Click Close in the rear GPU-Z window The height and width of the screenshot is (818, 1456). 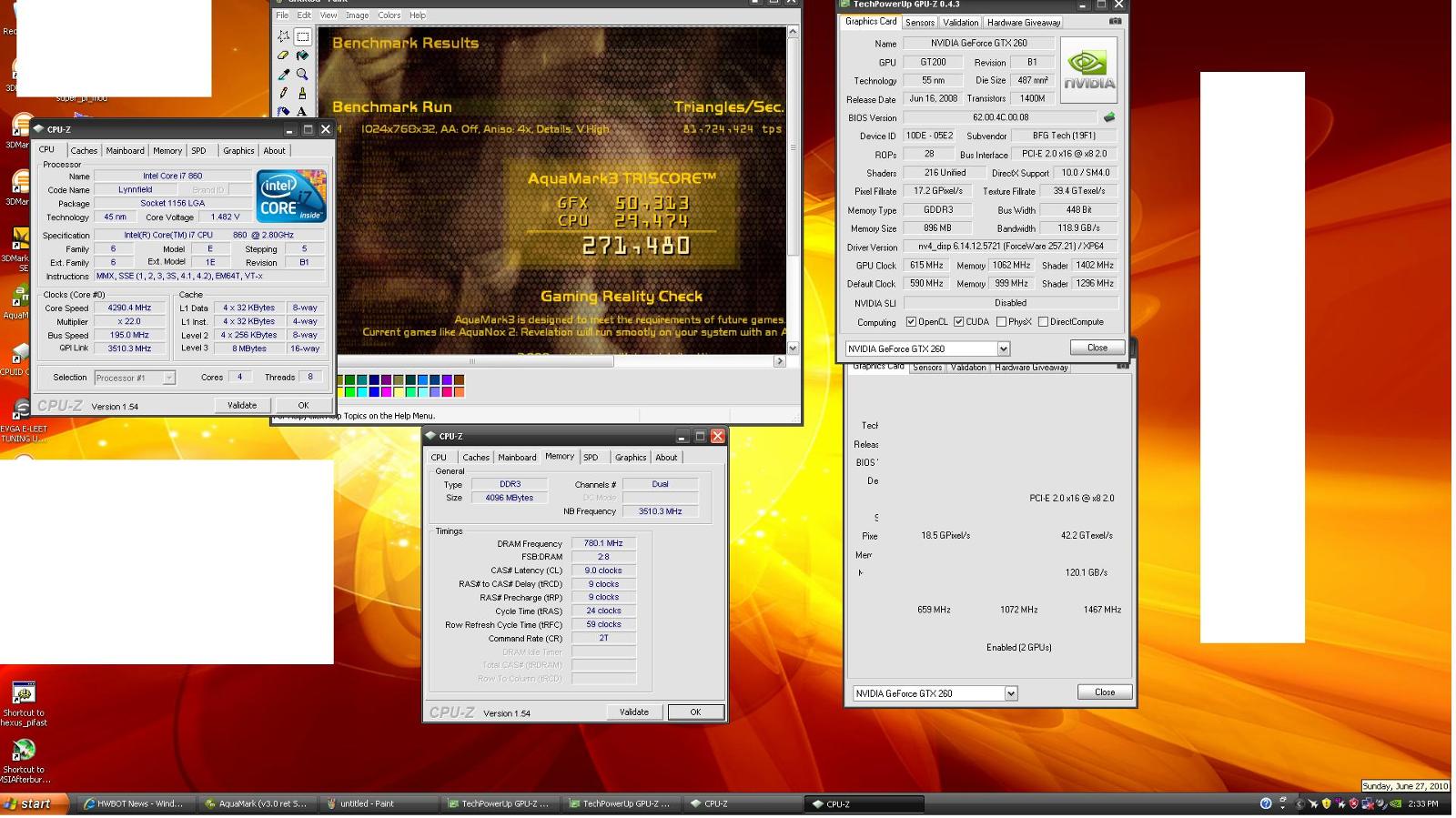point(1105,692)
